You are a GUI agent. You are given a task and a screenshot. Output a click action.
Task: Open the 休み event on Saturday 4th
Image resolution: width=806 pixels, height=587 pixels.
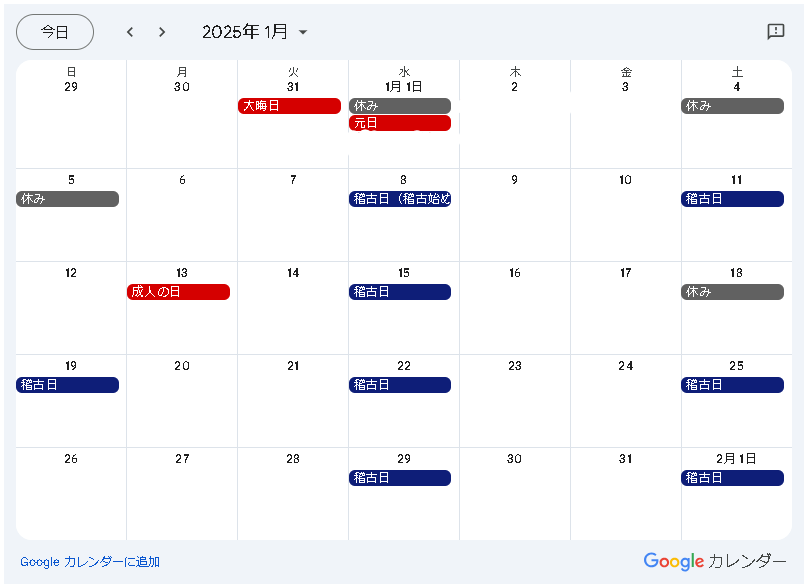click(732, 106)
